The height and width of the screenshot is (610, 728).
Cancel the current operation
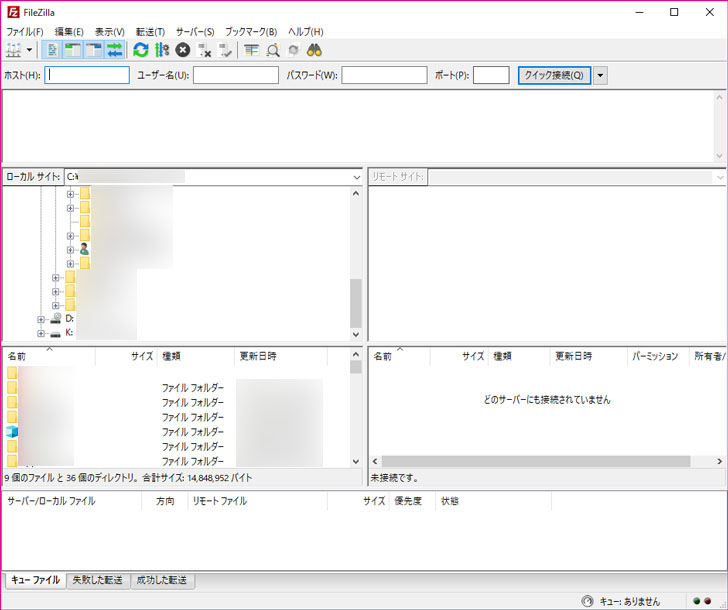coord(182,50)
